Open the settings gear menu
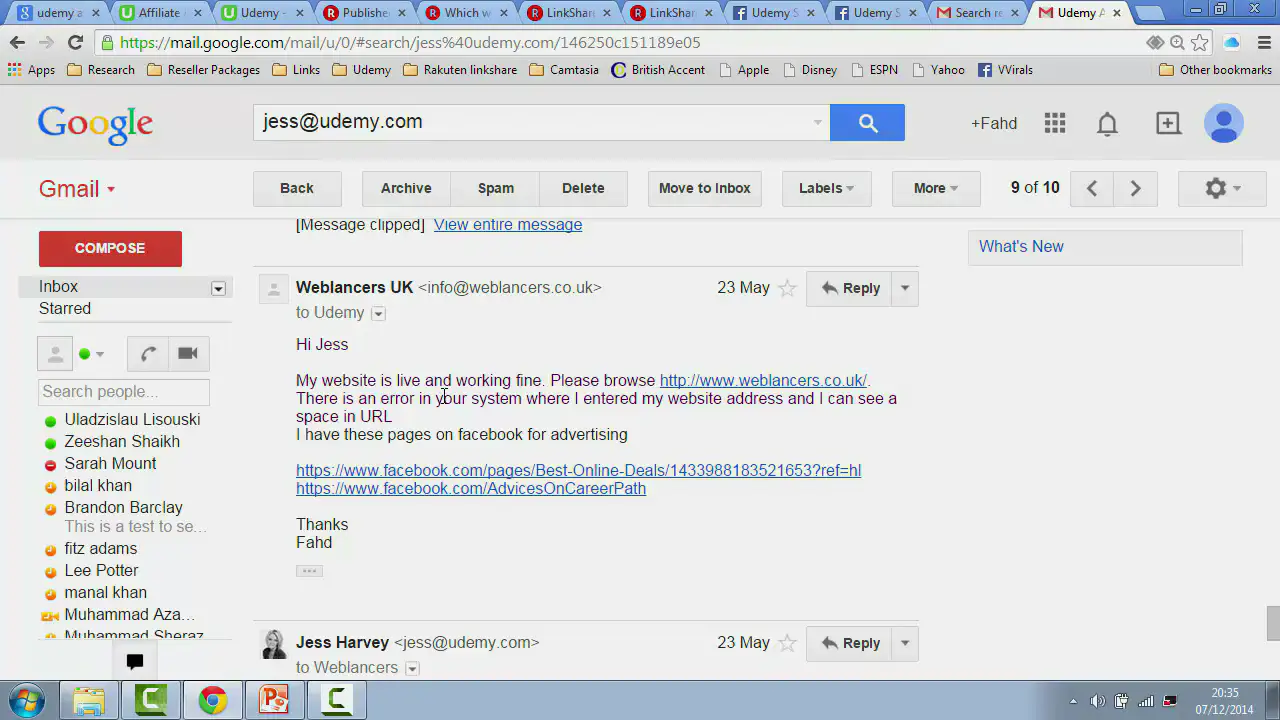 1223,188
